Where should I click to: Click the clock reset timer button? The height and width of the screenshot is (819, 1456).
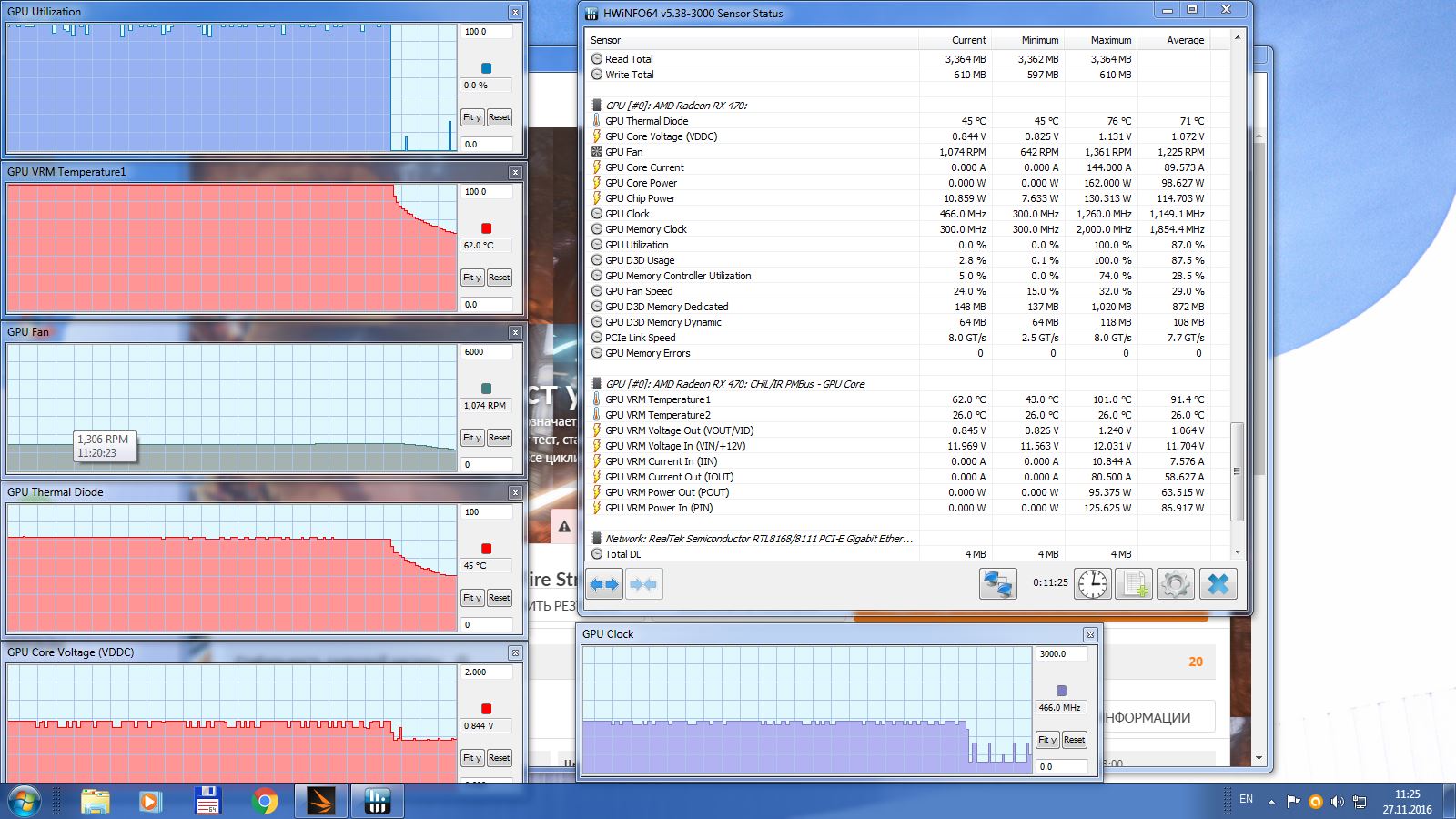(x=1093, y=583)
